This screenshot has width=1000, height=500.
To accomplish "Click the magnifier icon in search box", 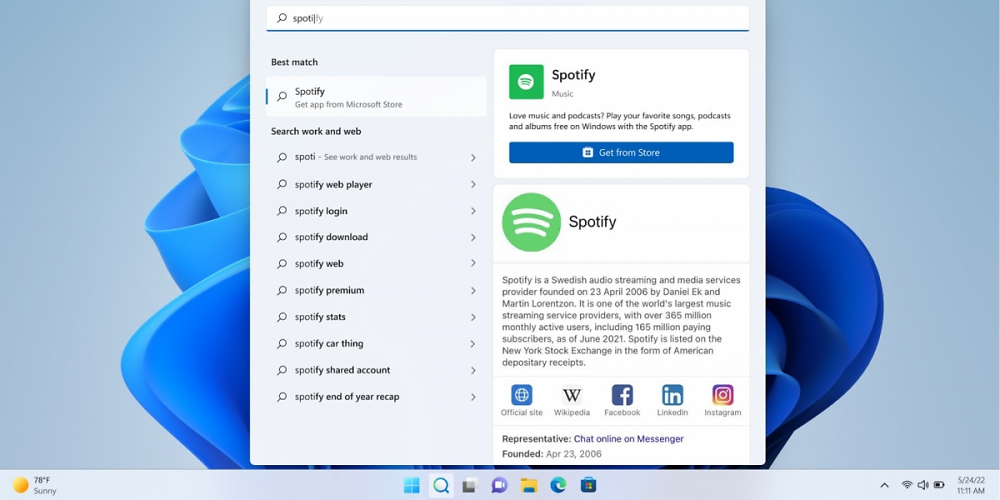I will coord(281,18).
